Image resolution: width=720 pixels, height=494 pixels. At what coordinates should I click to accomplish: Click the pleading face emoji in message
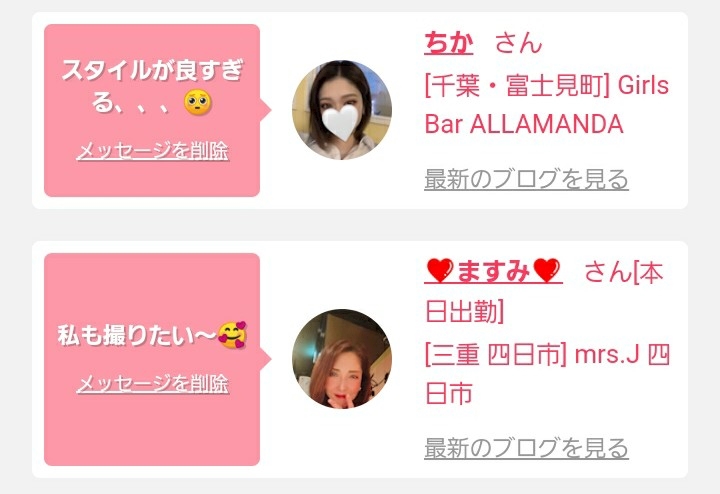[x=197, y=102]
